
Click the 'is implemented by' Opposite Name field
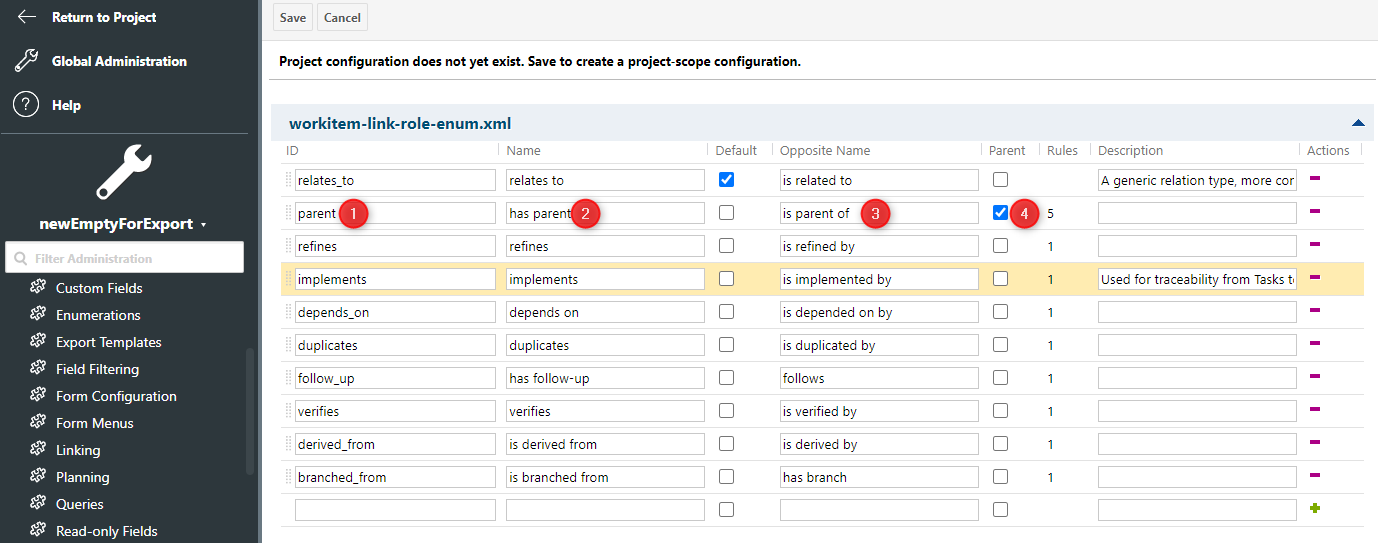pos(879,279)
